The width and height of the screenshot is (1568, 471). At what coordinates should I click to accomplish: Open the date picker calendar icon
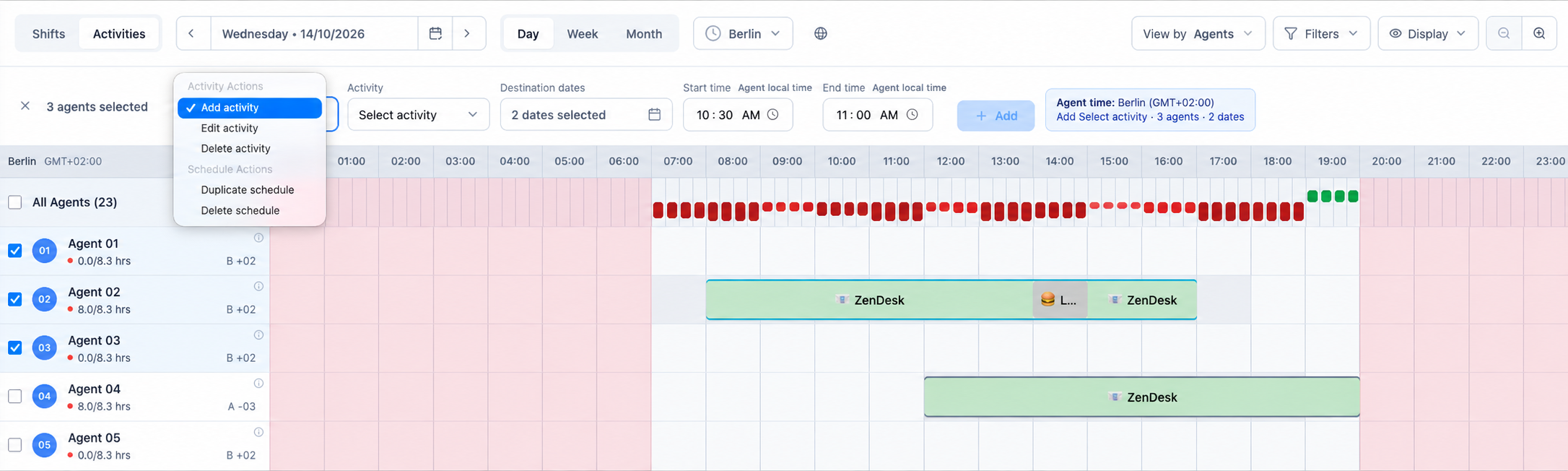(x=435, y=33)
